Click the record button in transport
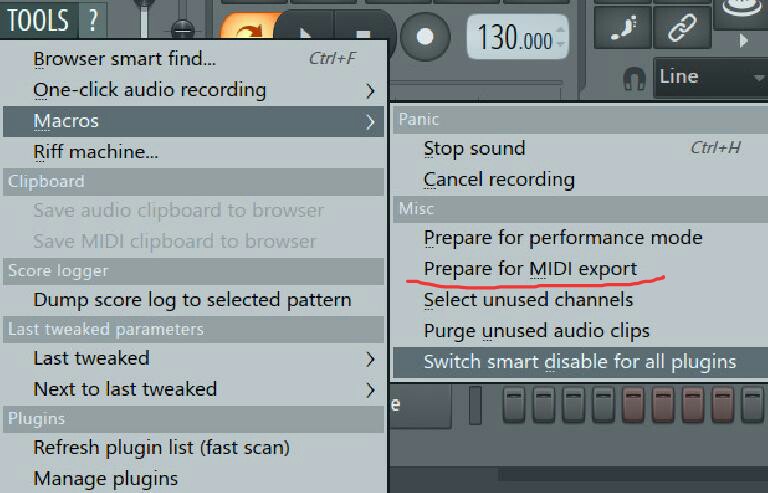Screen dimensions: 768x493 pyautogui.click(x=425, y=36)
